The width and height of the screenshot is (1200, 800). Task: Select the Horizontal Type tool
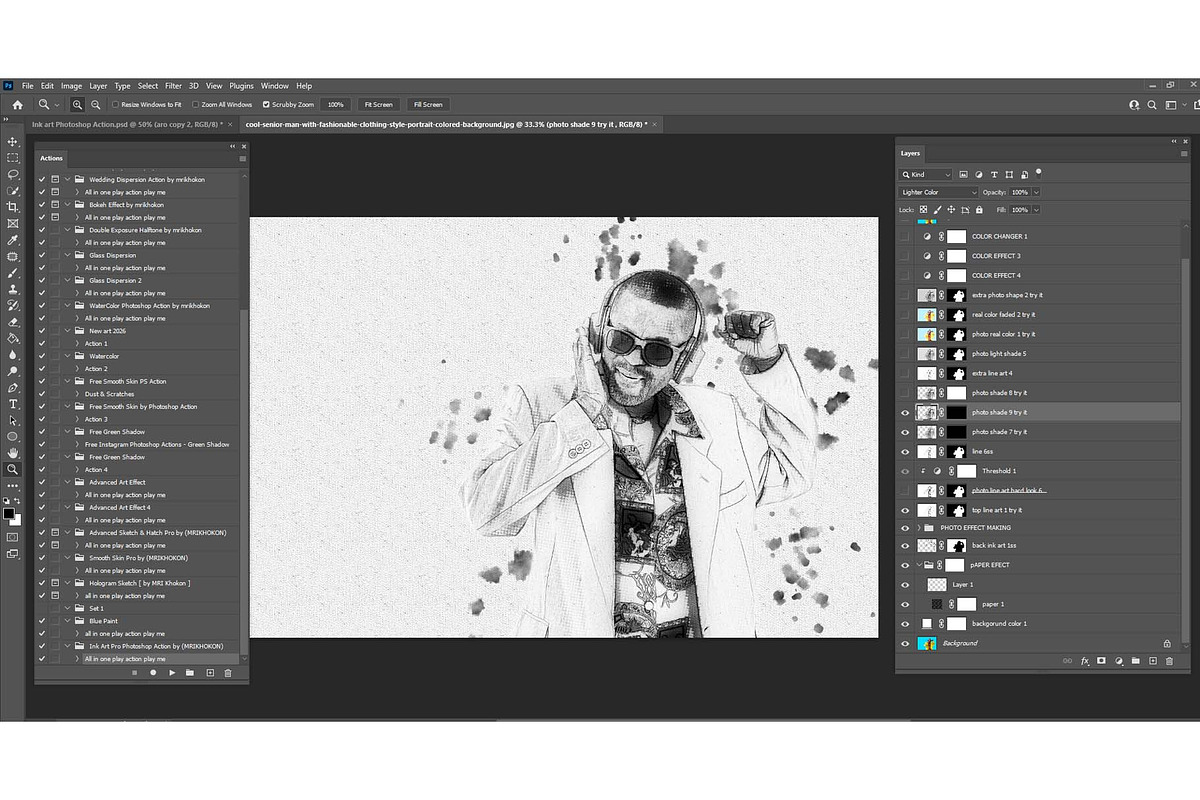point(13,404)
